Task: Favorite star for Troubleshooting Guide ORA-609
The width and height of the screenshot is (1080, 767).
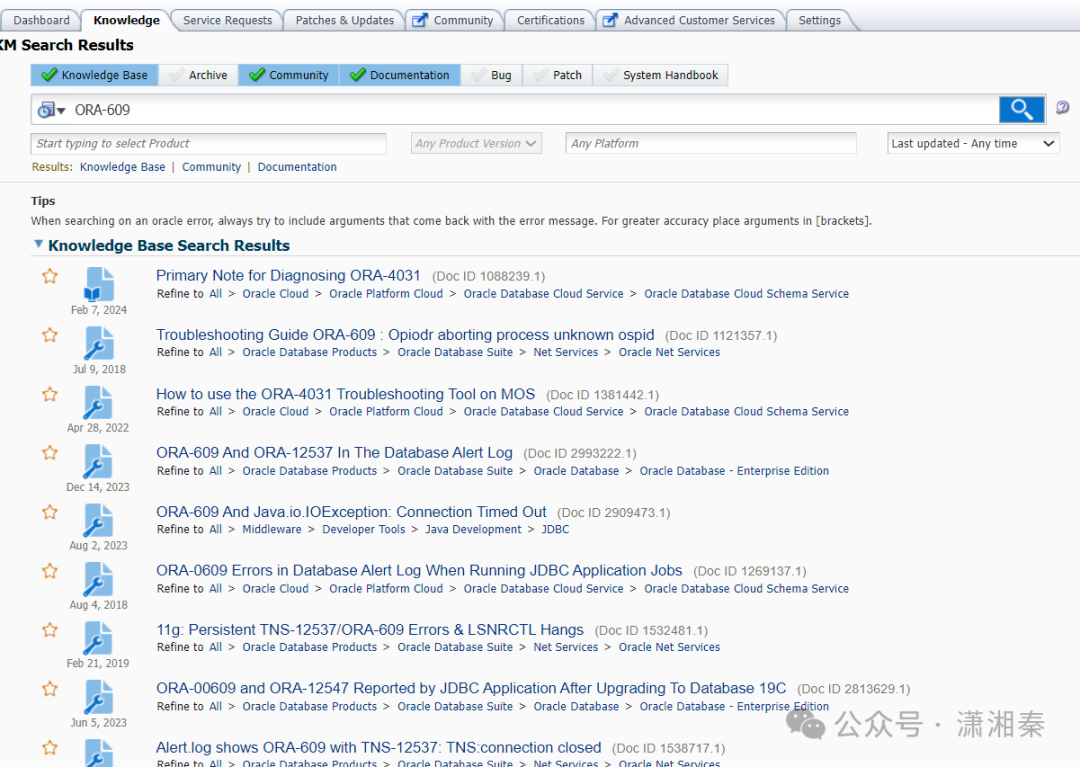Action: (x=50, y=335)
